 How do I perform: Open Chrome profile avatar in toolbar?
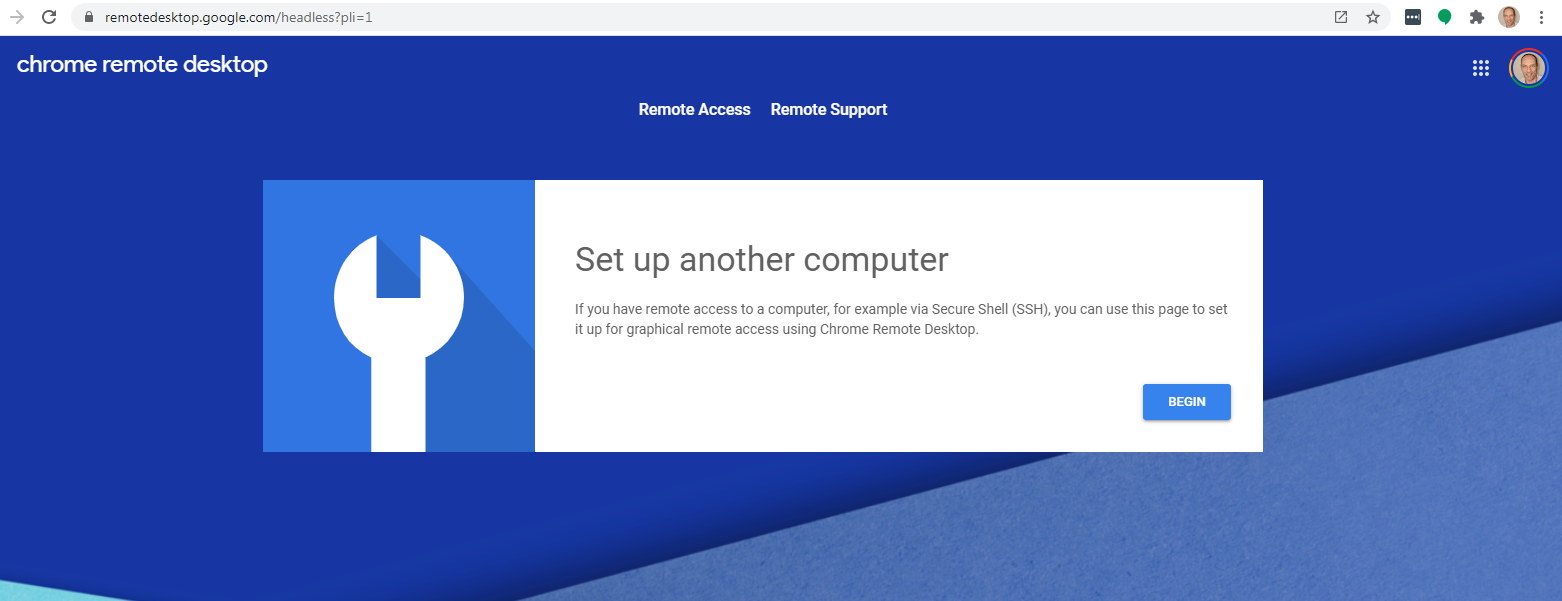tap(1509, 17)
